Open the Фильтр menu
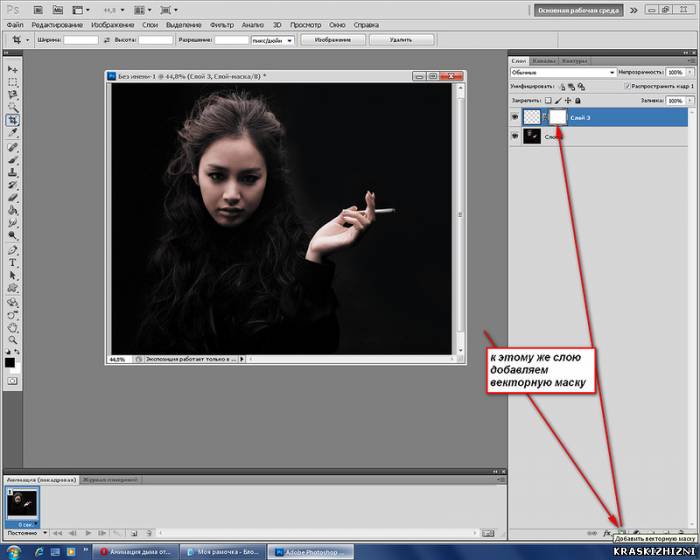Viewport: 700px width, 560px height. point(222,25)
